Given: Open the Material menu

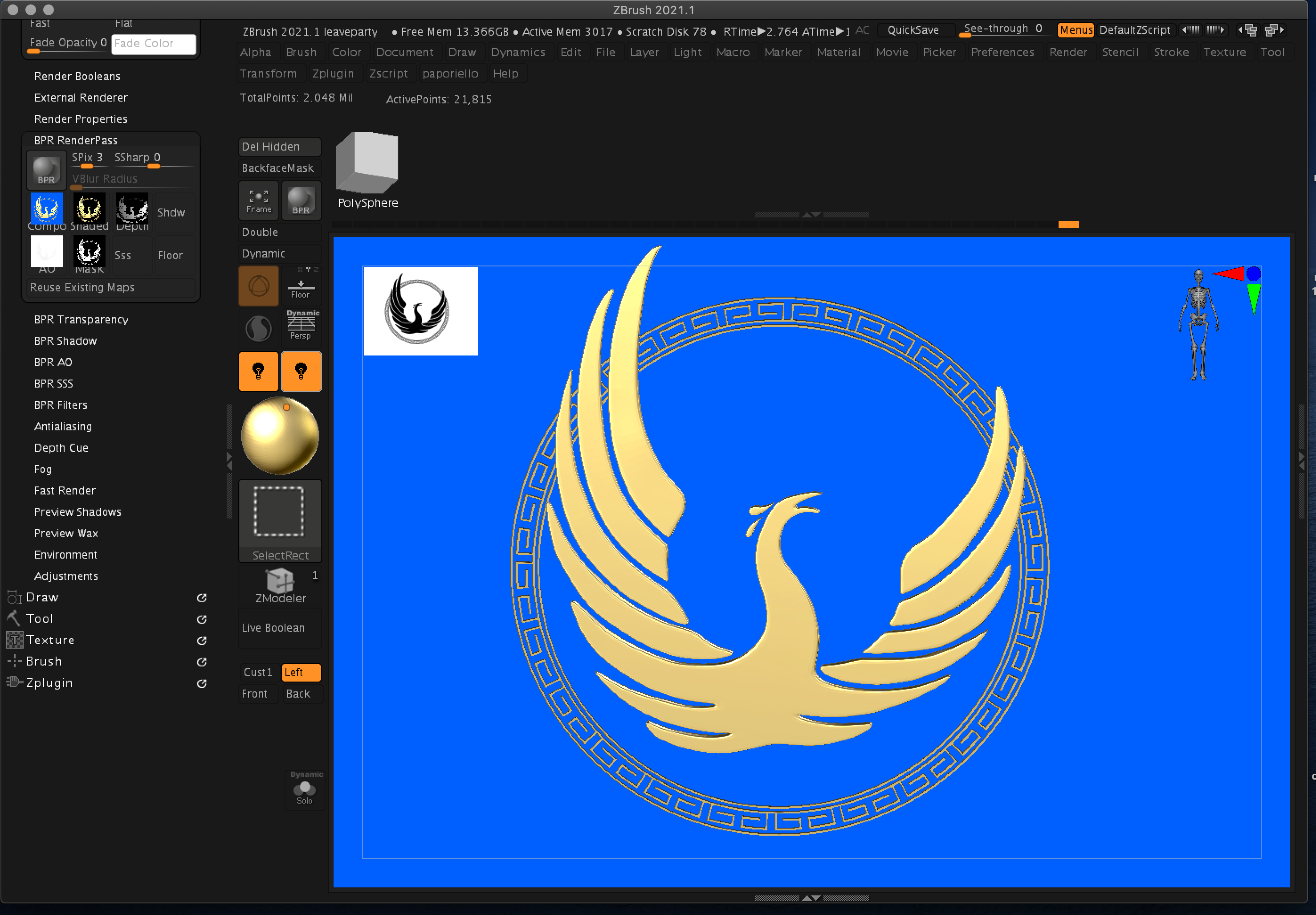Looking at the screenshot, I should point(839,52).
